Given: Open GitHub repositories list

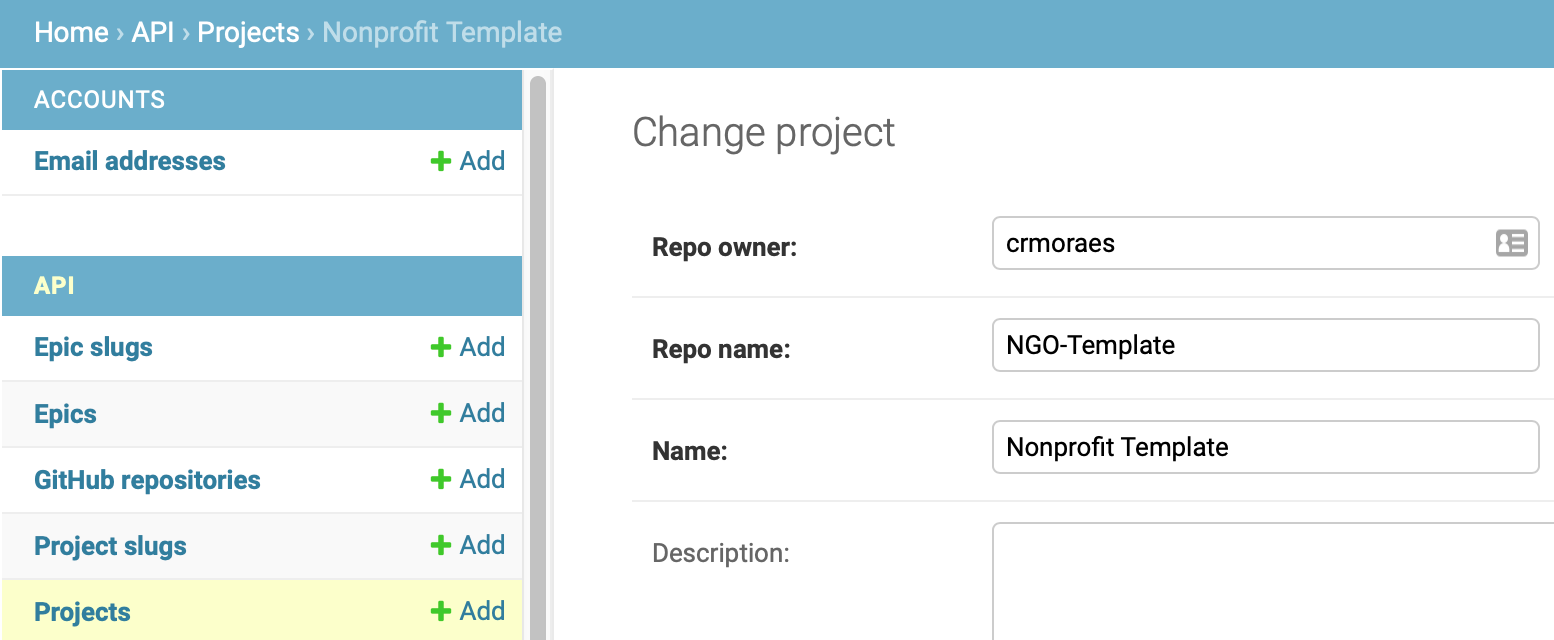Looking at the screenshot, I should tap(147, 479).
